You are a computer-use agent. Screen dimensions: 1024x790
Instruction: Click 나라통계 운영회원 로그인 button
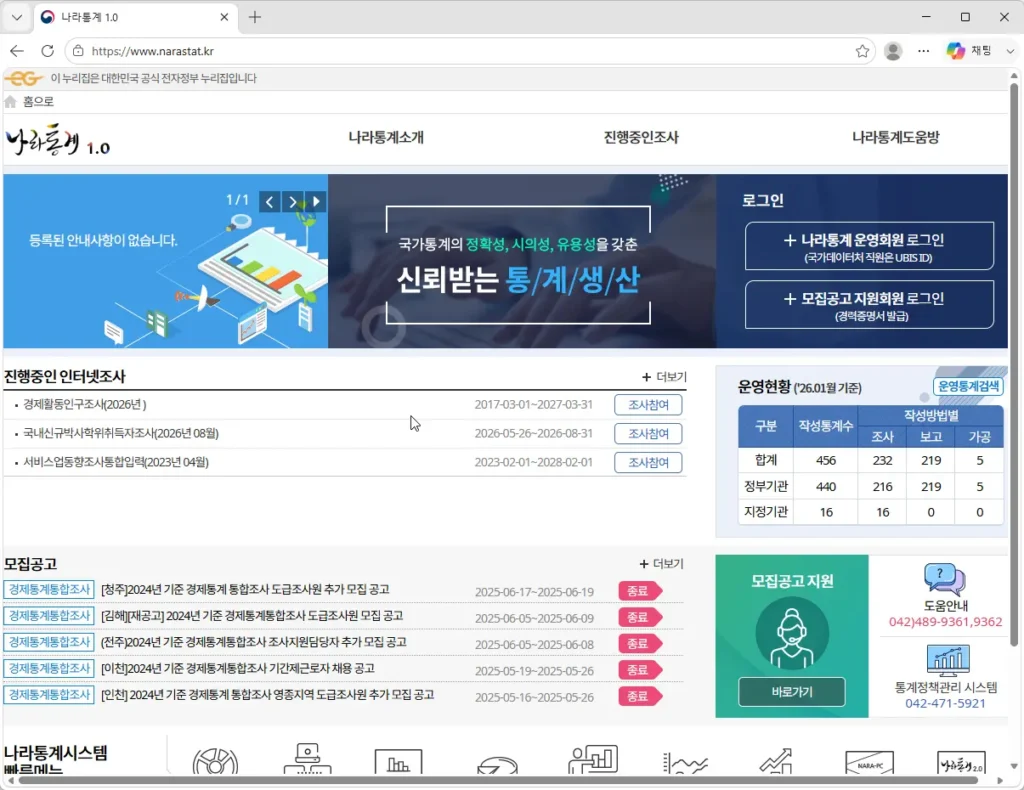point(869,246)
